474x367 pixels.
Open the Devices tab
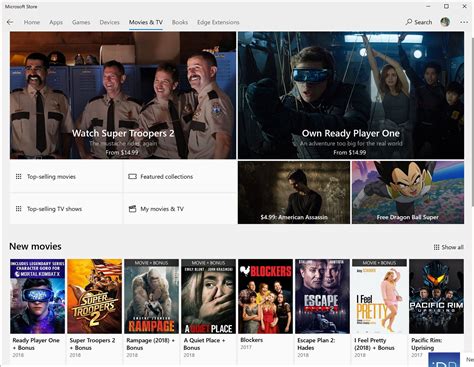click(x=109, y=22)
